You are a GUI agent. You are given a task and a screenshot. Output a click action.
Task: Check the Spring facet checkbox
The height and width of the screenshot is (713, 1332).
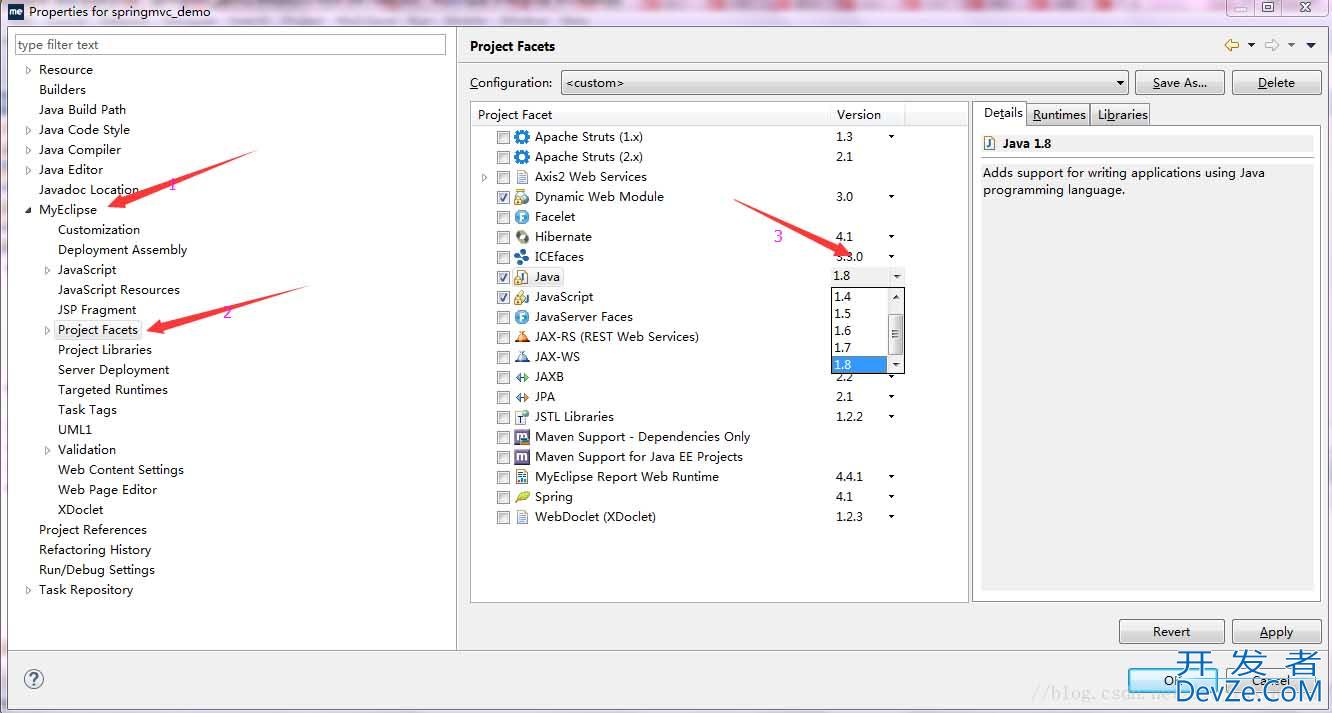(503, 497)
